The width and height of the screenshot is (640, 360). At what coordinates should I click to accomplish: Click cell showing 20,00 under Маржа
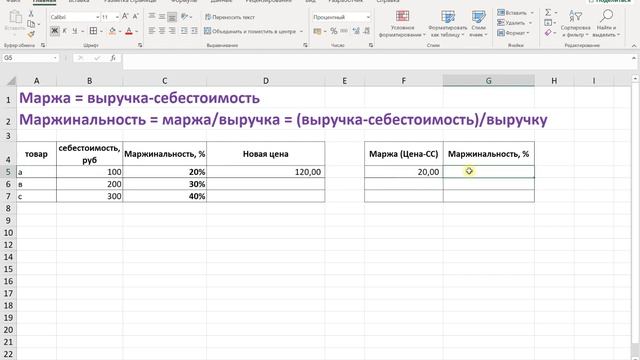404,172
